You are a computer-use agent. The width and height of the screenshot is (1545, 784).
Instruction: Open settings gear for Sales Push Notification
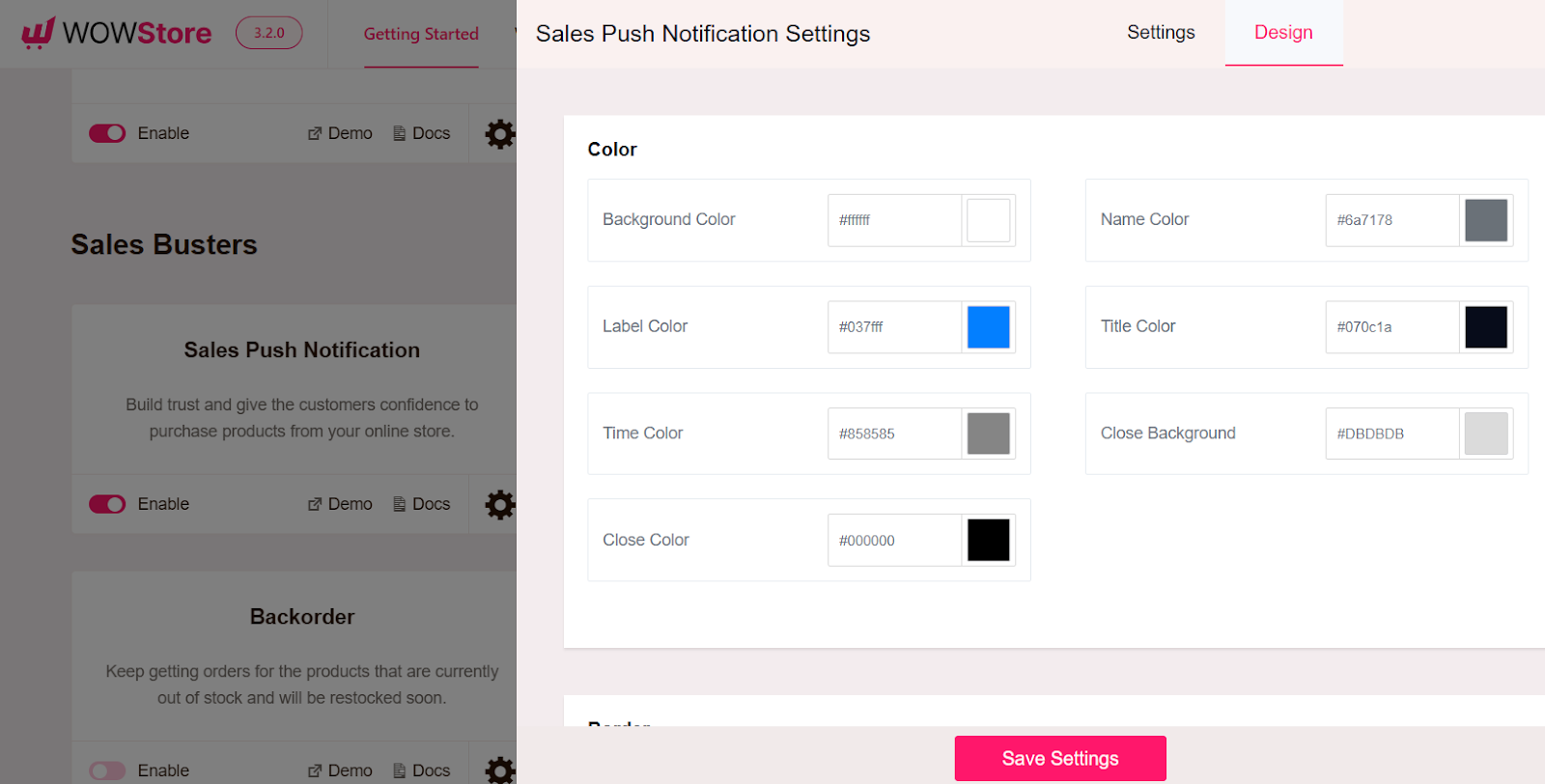pos(499,504)
